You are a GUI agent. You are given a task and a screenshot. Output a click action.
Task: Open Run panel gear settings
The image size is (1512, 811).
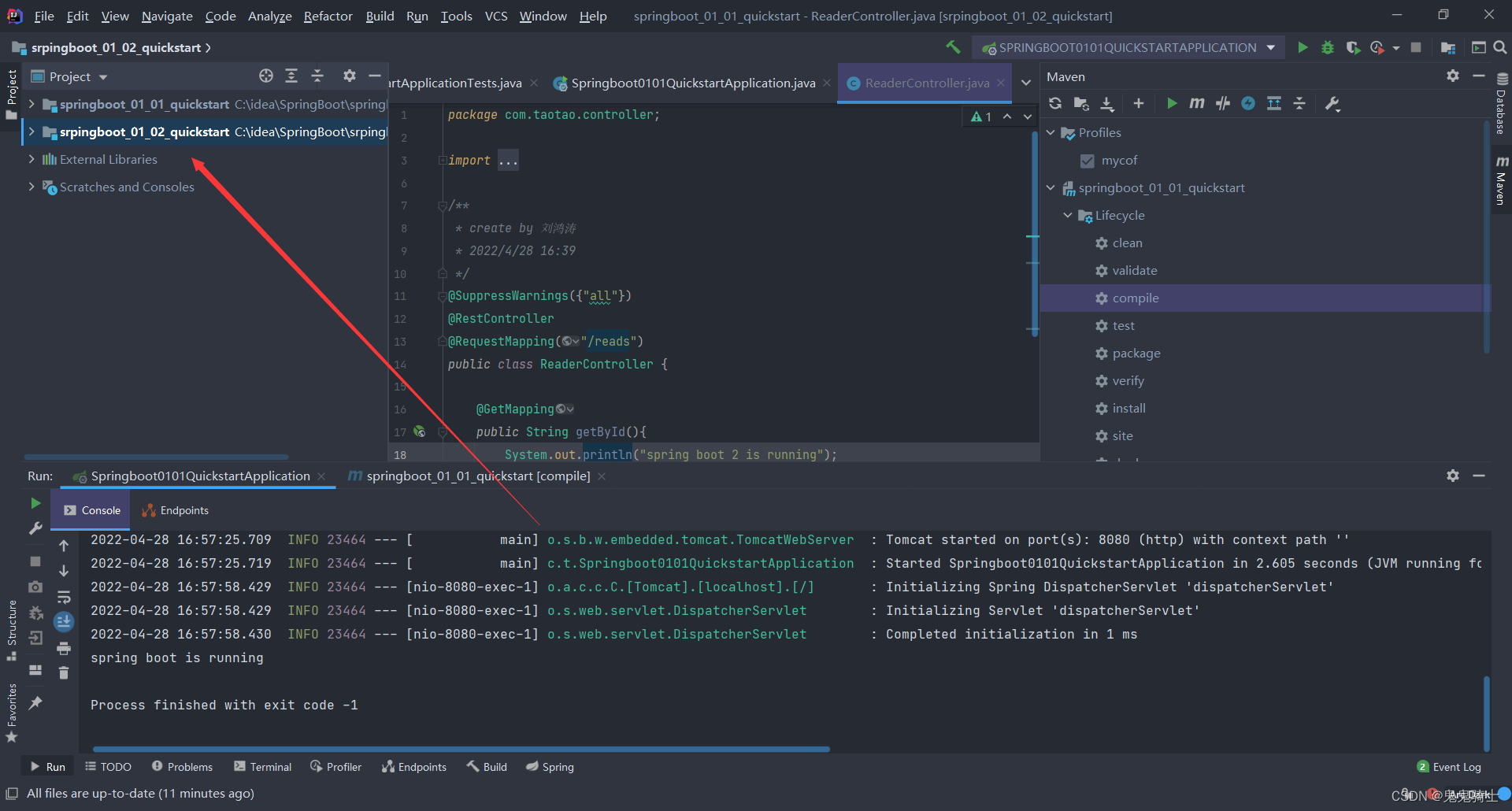[x=1453, y=476]
